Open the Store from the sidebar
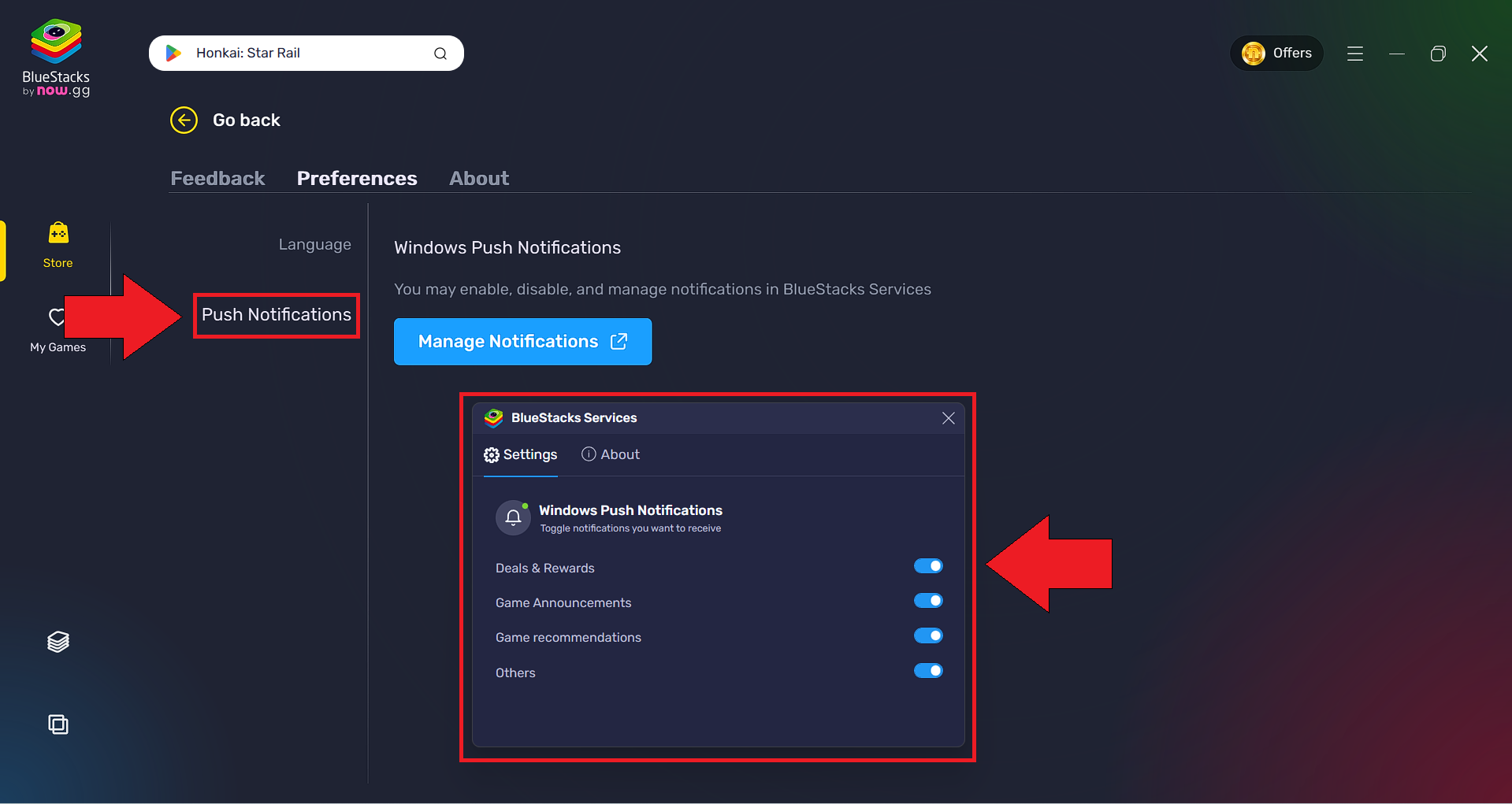This screenshot has width=1512, height=804. click(x=57, y=244)
